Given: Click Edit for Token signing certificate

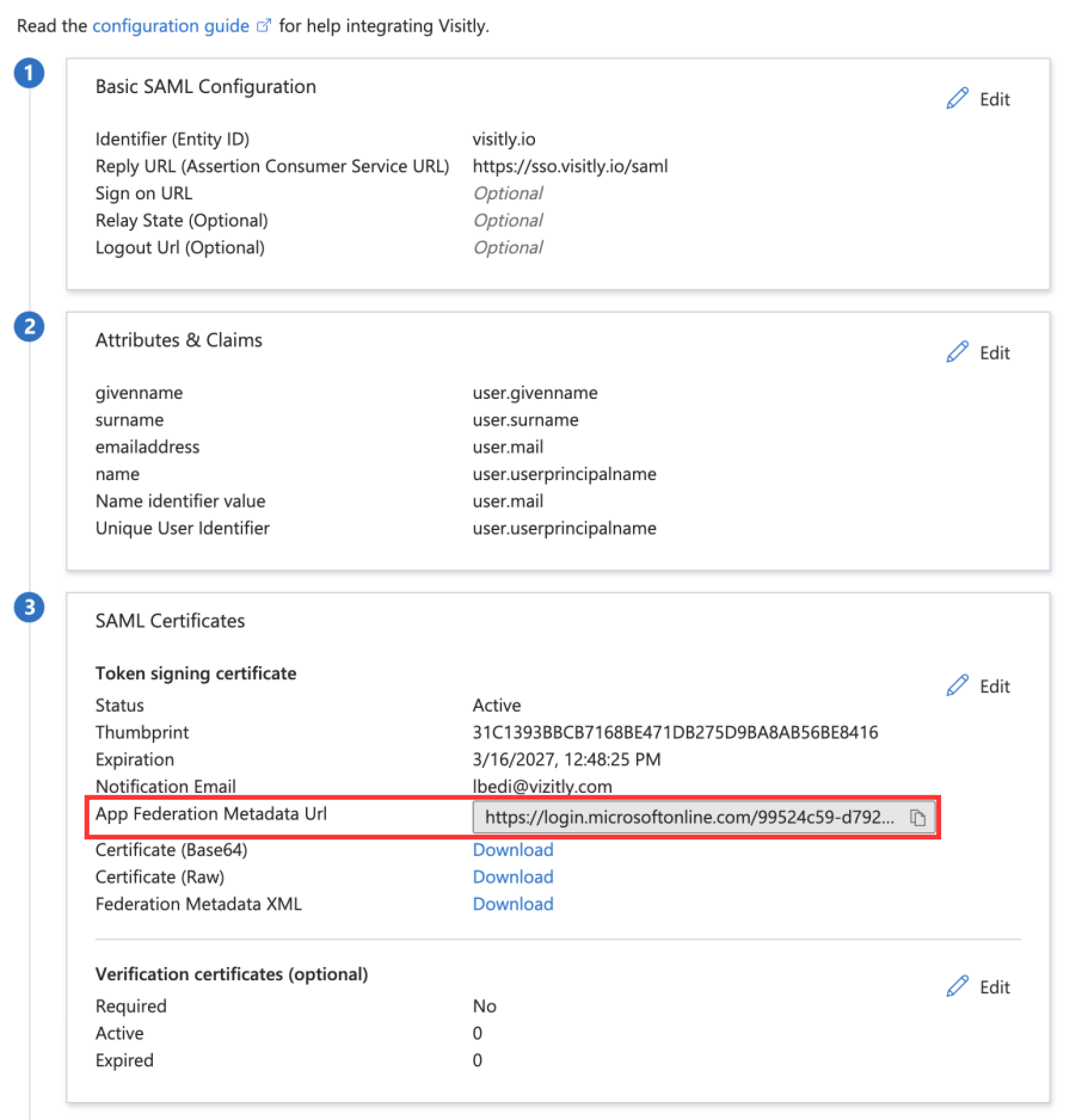Looking at the screenshot, I should 995,686.
